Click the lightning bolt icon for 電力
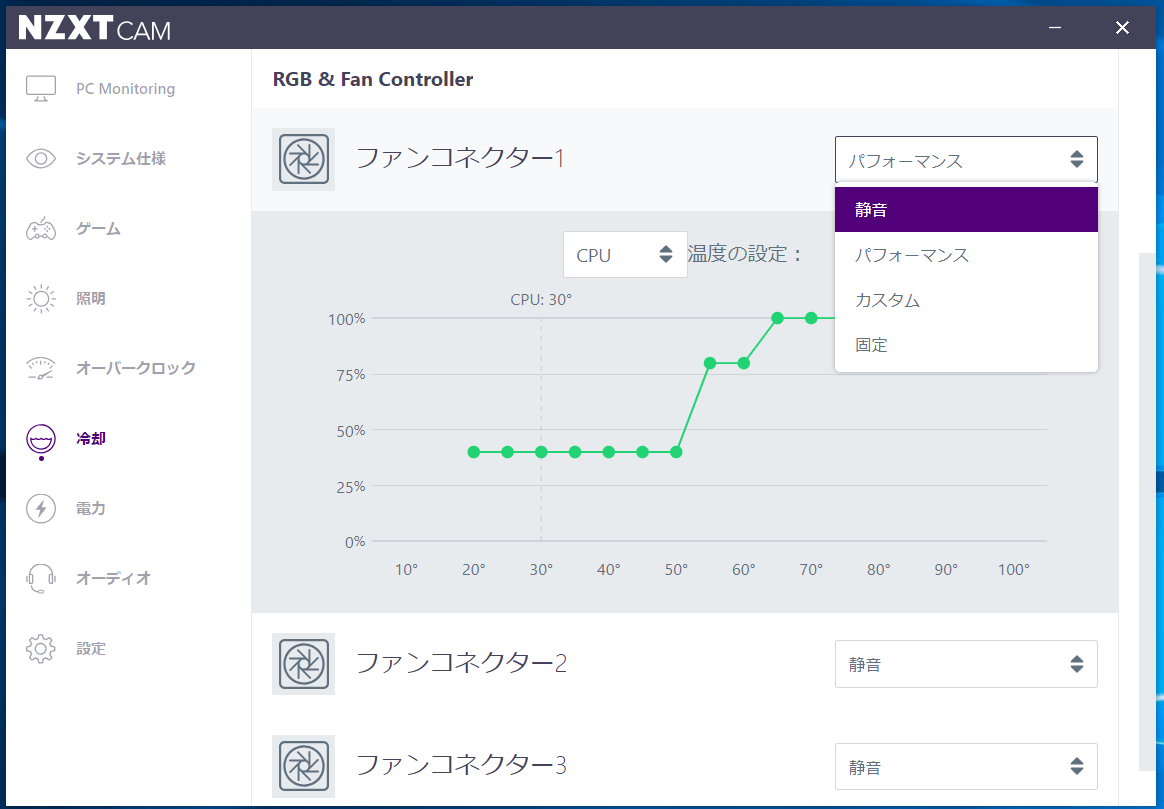Image resolution: width=1164 pixels, height=809 pixels. tap(41, 508)
